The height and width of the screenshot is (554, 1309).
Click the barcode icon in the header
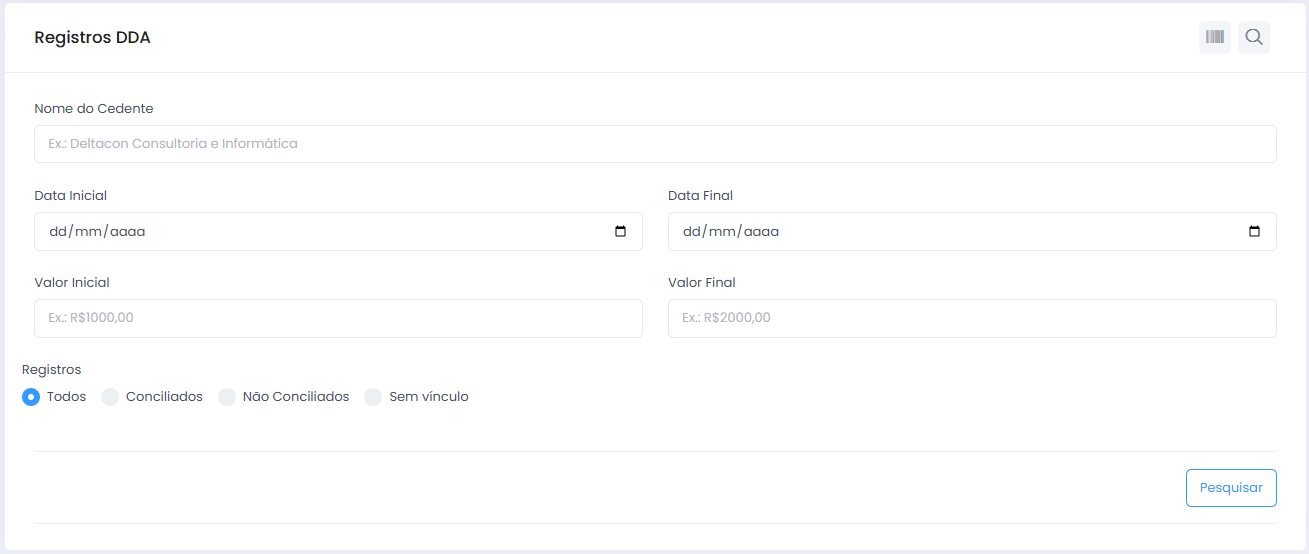point(1214,38)
